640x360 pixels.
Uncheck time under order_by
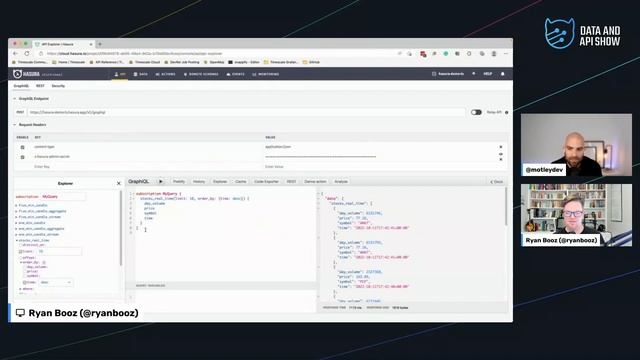[25, 282]
